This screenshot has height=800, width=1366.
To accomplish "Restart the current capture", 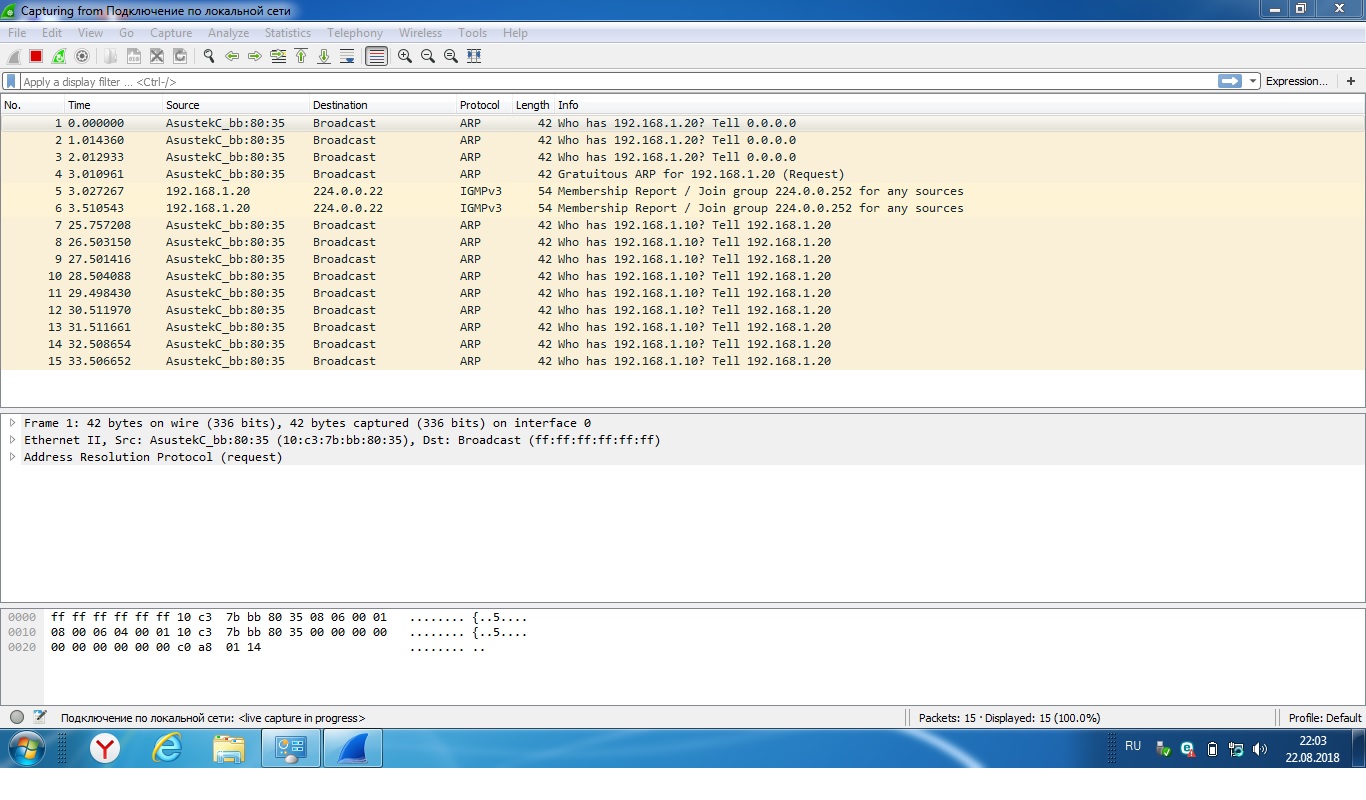I will coord(59,56).
